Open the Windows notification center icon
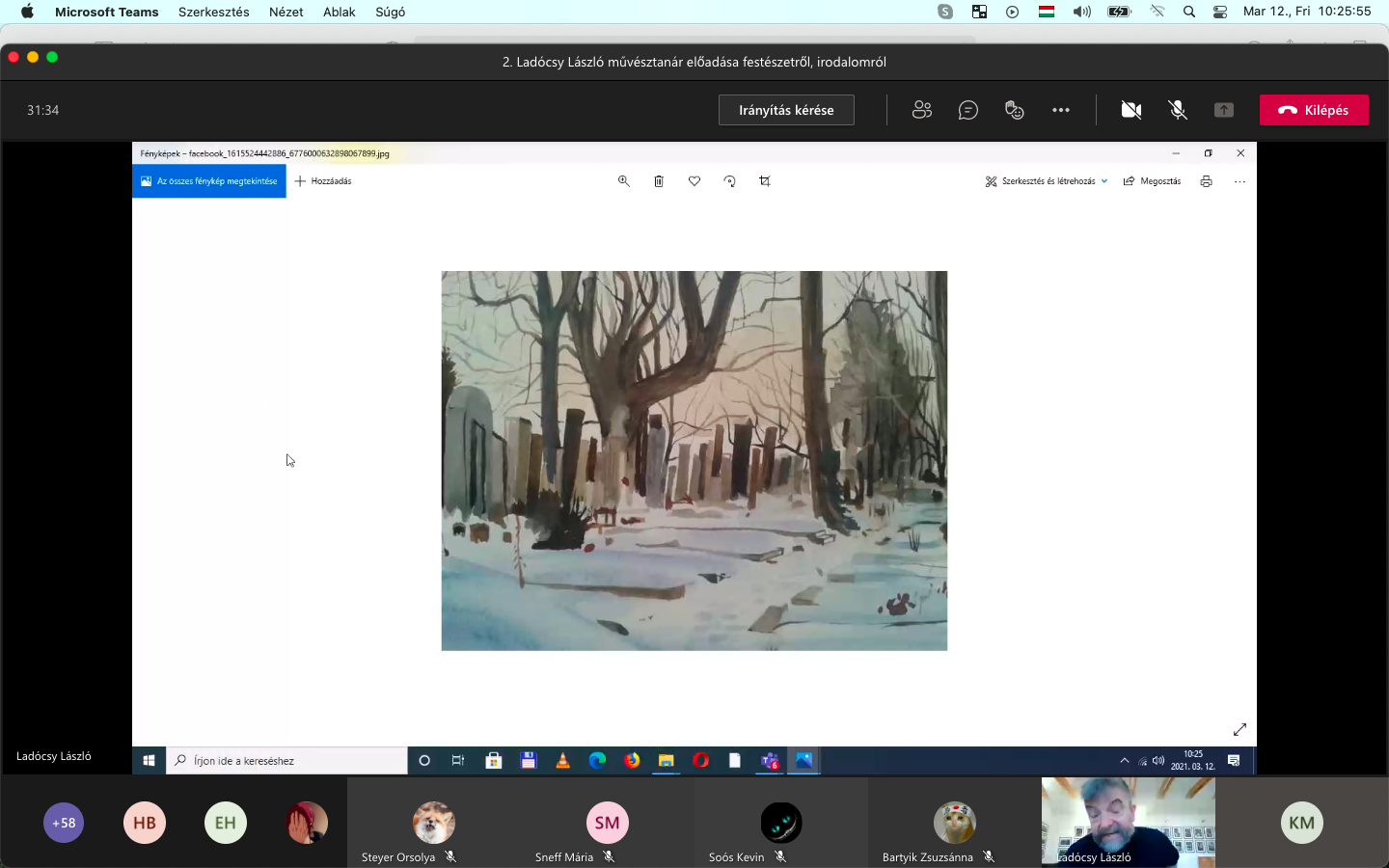 coord(1234,761)
